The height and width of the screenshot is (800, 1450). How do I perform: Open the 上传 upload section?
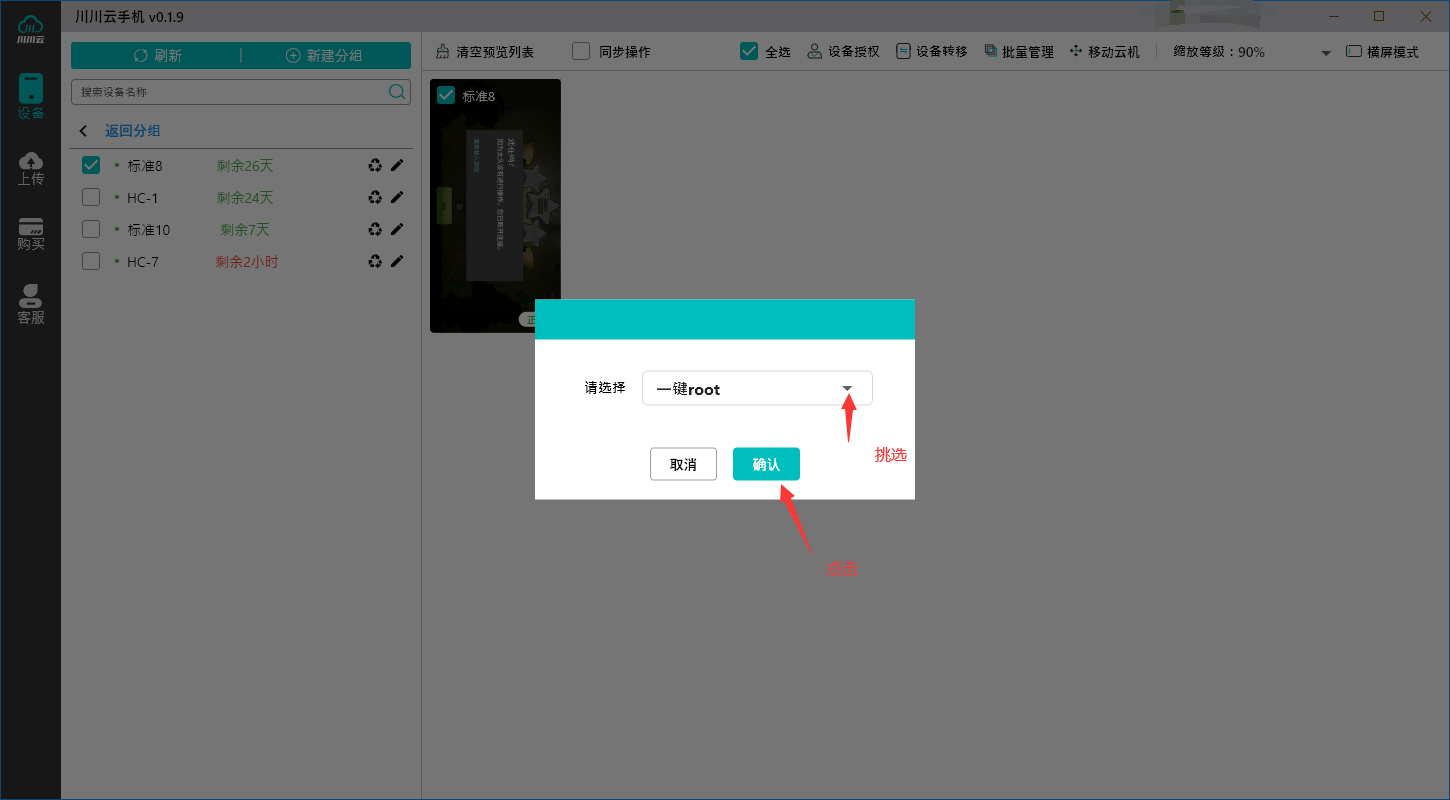(31, 166)
